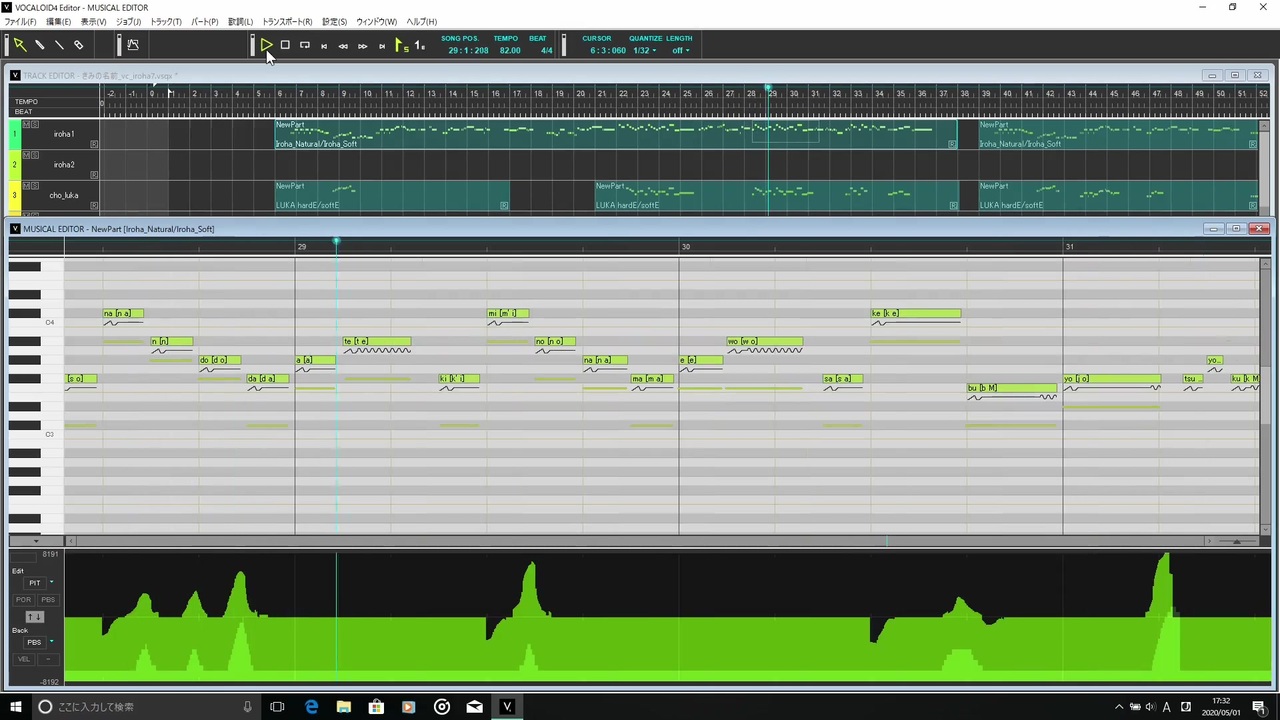Click the note 'ke [k e]'
Image resolution: width=1280 pixels, height=720 pixels.
[x=915, y=313]
